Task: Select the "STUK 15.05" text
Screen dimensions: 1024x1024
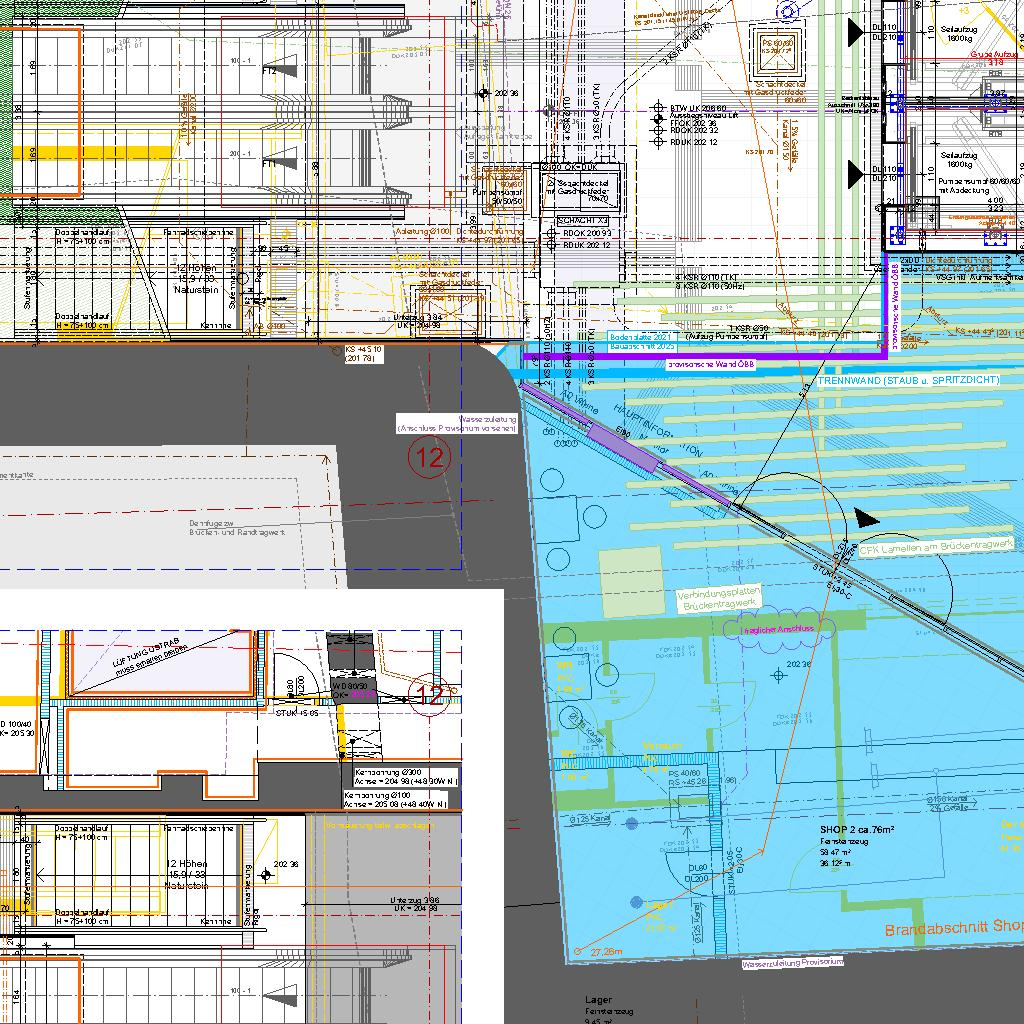Action: click(297, 713)
